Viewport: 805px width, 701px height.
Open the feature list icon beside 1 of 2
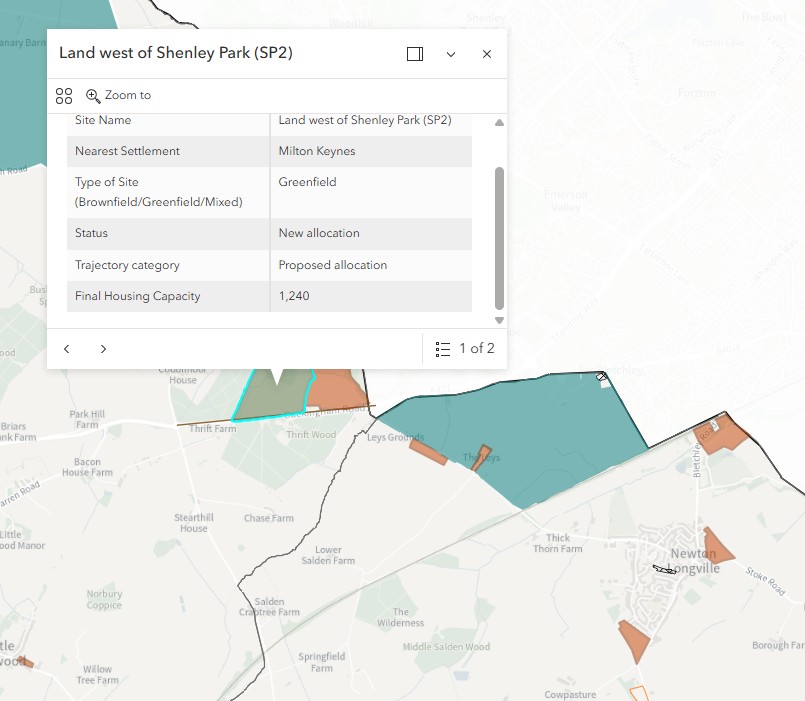(443, 349)
